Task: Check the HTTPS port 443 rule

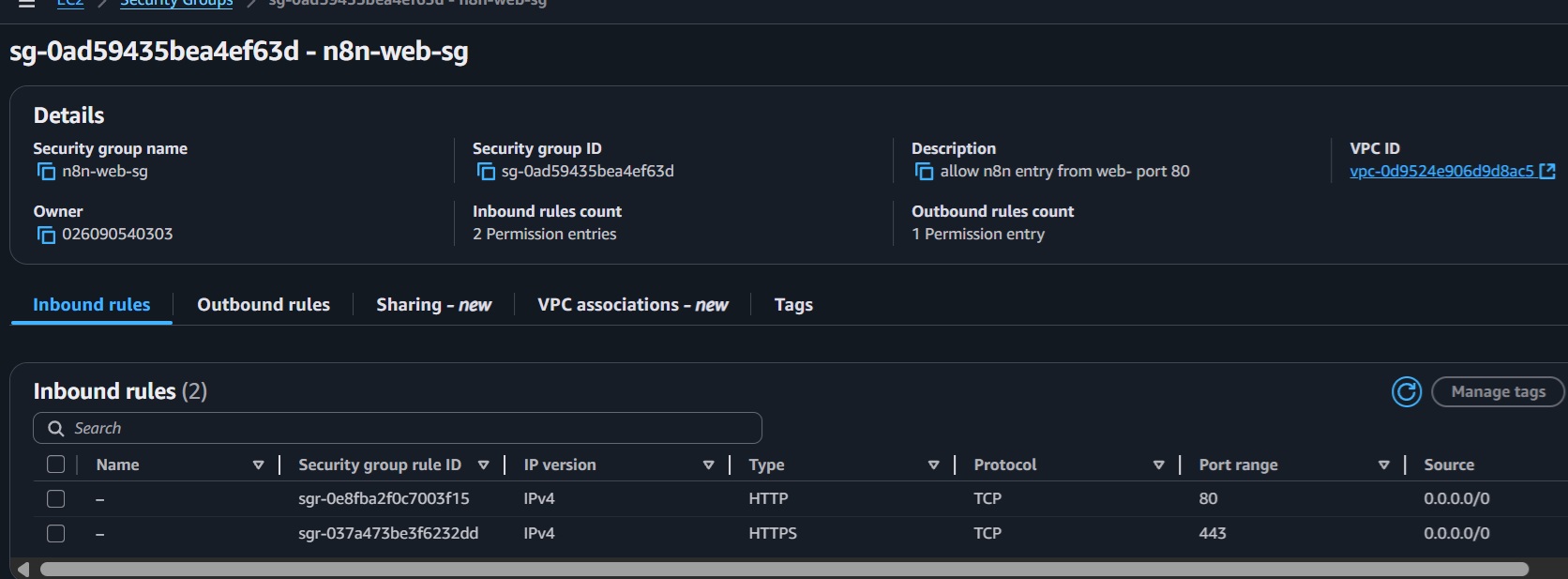Action: 56,533
